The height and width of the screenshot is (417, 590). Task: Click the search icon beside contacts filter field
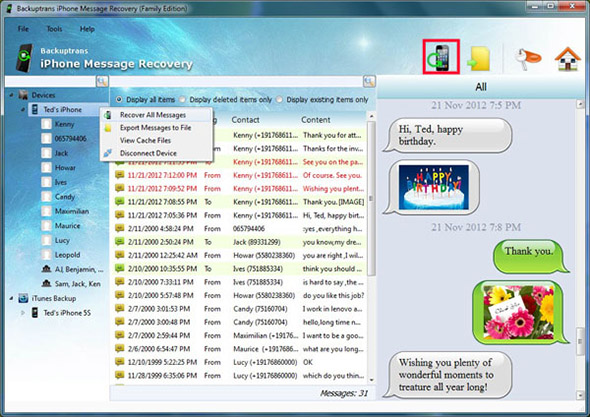coord(102,81)
